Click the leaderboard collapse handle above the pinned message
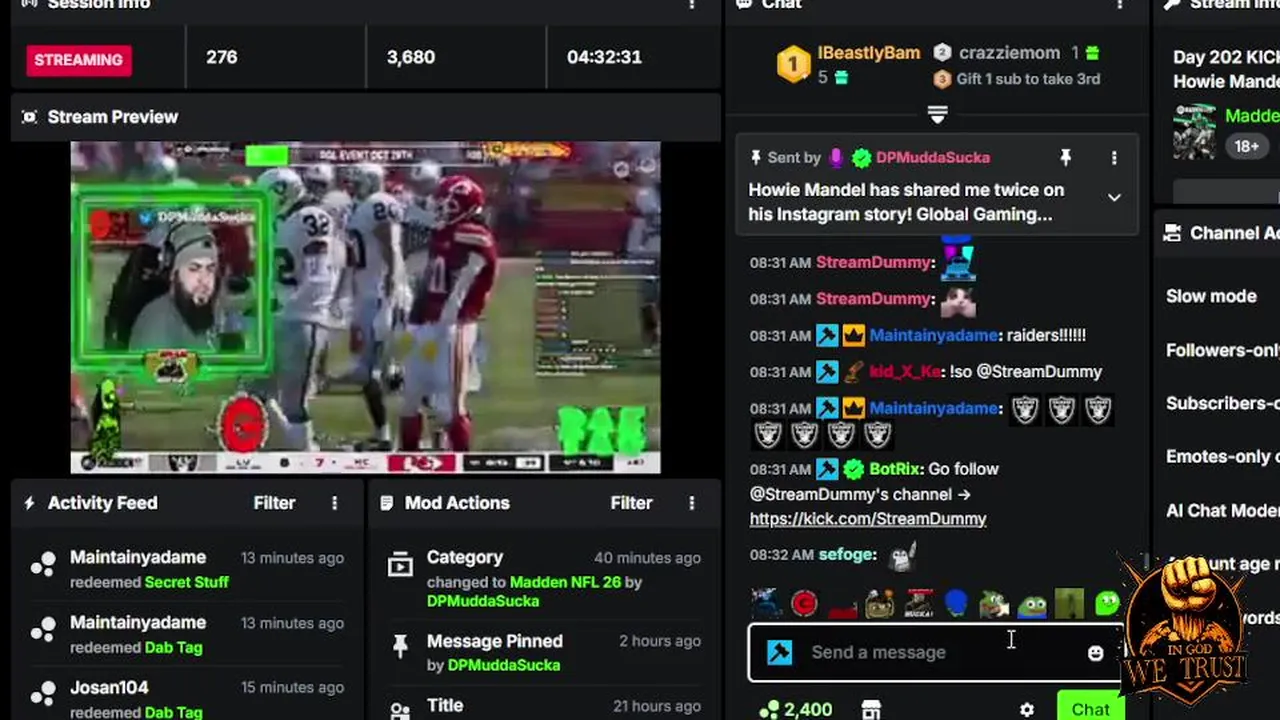Viewport: 1280px width, 720px height. [x=937, y=115]
